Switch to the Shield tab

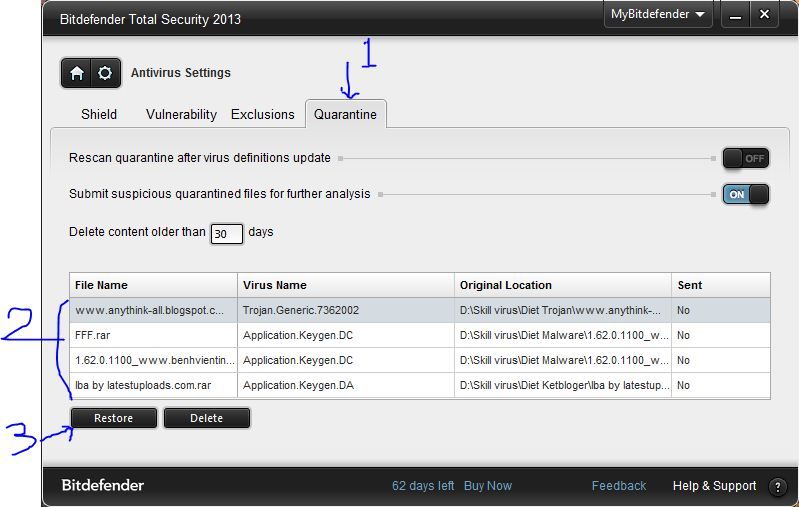[x=99, y=114]
